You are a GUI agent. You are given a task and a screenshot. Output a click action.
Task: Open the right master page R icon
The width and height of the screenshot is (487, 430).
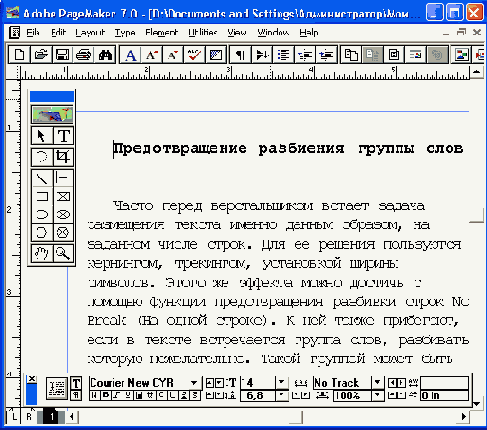[x=29, y=416]
